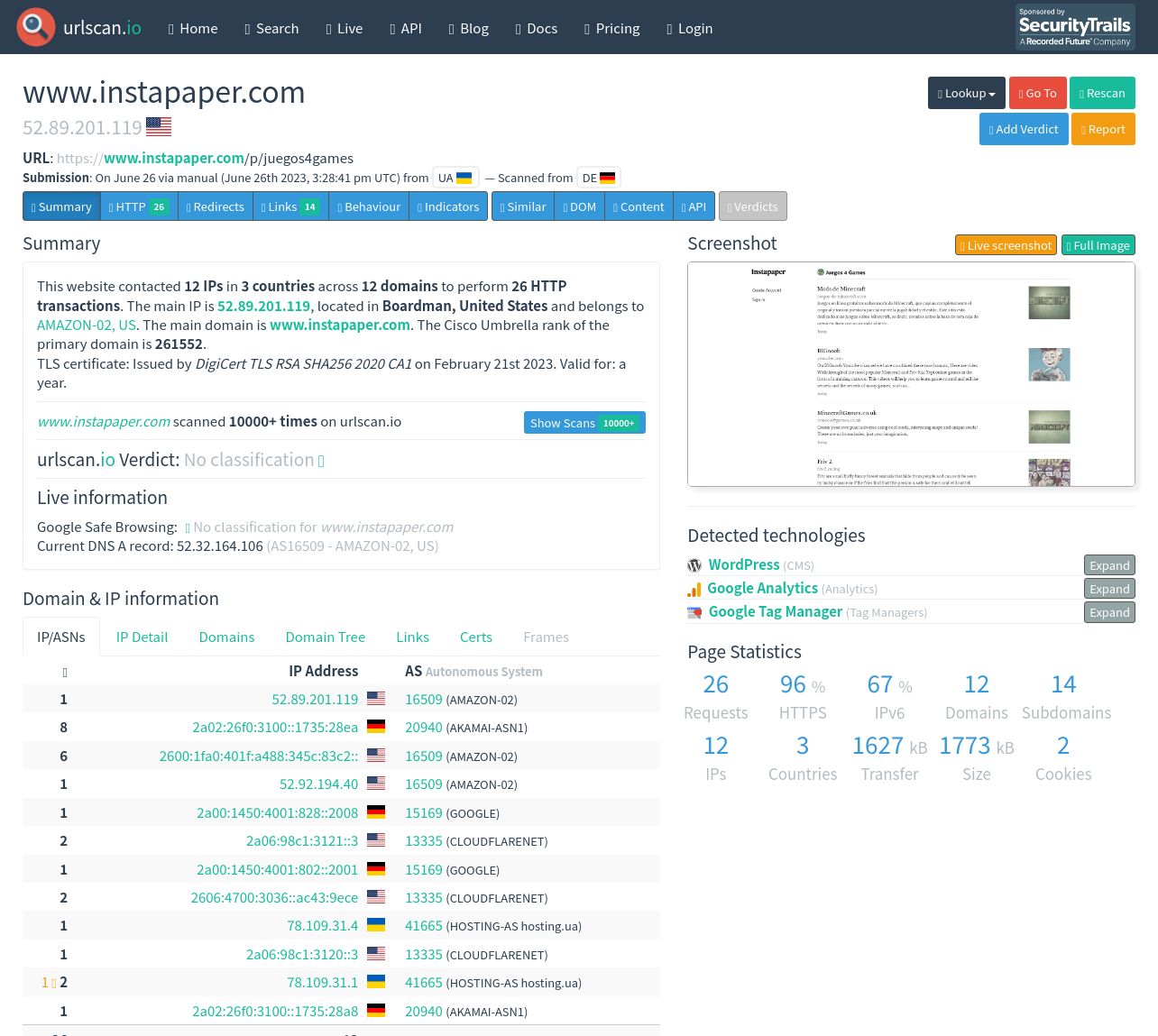1158x1036 pixels.
Task: Open the Lookup dropdown button
Action: 967,93
